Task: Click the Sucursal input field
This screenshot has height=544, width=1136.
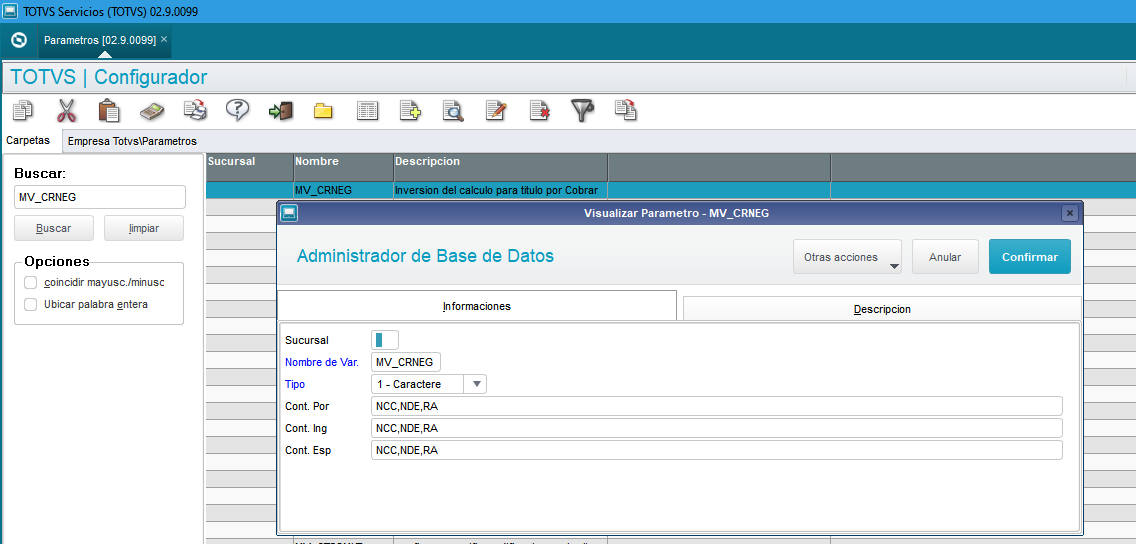Action: pos(385,340)
